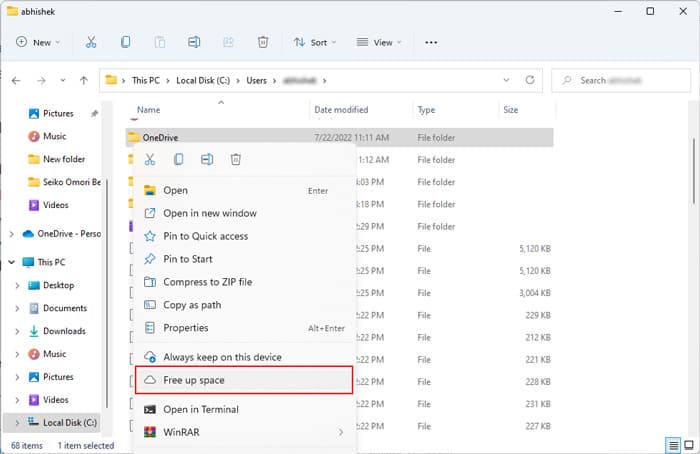The width and height of the screenshot is (700, 454).
Task: Select the file sized 3,004 KB
Action: (339, 293)
